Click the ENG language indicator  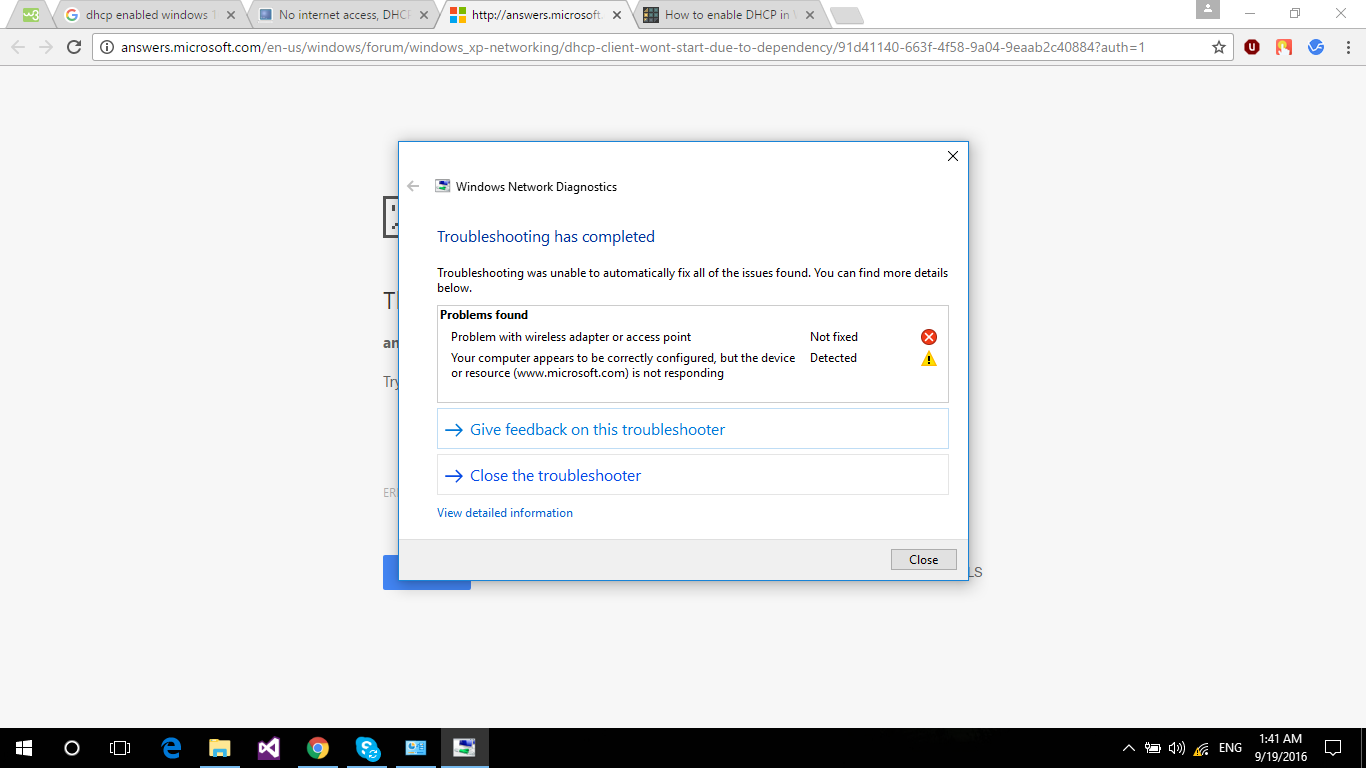1231,748
